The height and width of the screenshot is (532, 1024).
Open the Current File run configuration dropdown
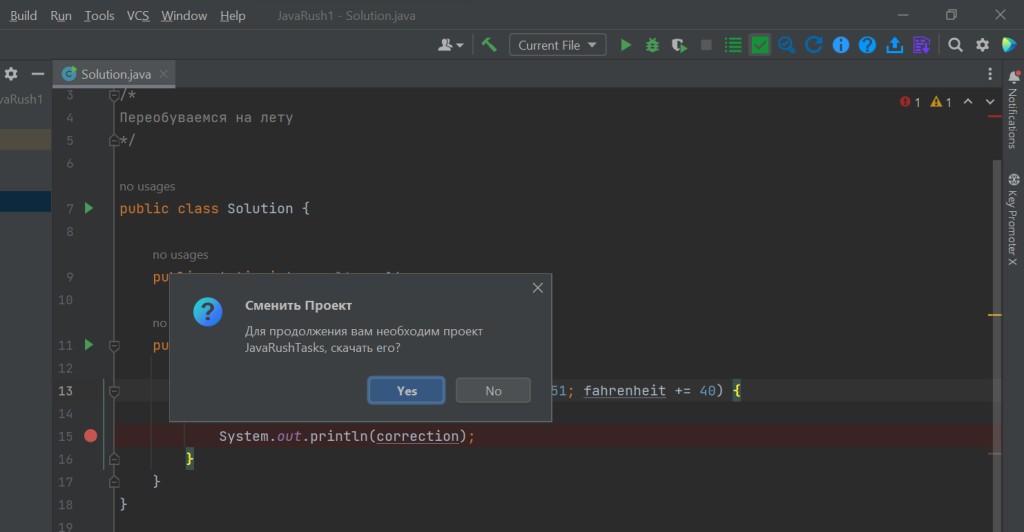coord(558,45)
